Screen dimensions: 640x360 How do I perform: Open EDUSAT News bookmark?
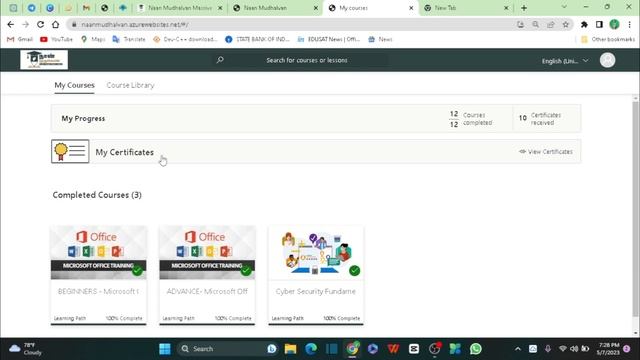point(329,39)
